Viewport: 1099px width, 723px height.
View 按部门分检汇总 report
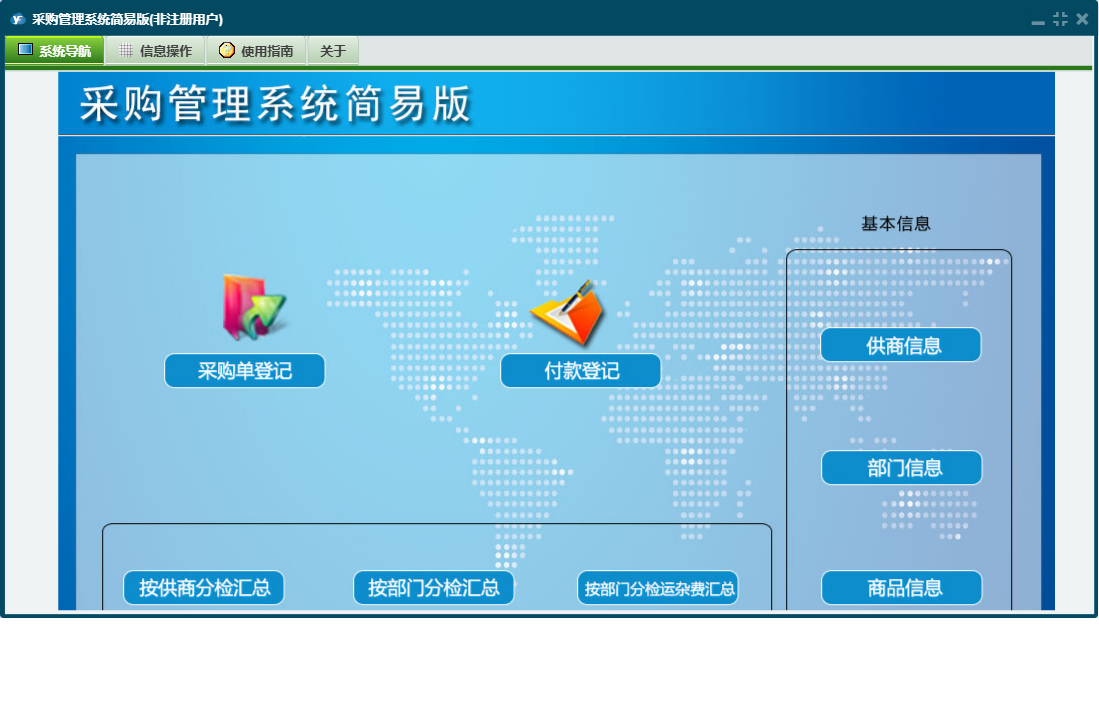[434, 588]
